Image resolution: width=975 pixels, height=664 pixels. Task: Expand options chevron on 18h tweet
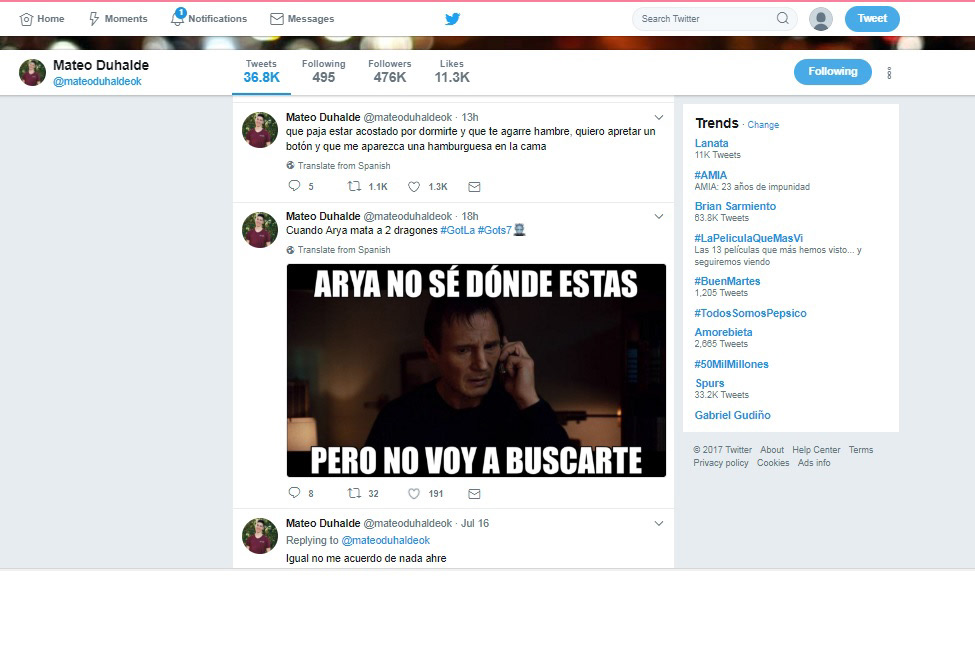(x=658, y=216)
